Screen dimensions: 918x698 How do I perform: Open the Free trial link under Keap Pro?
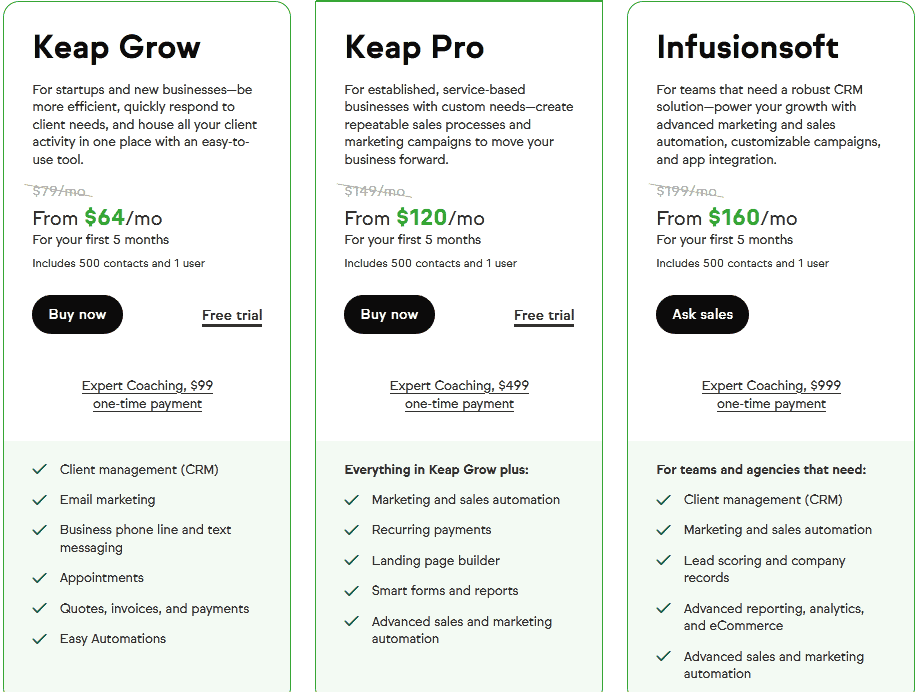[x=544, y=315]
